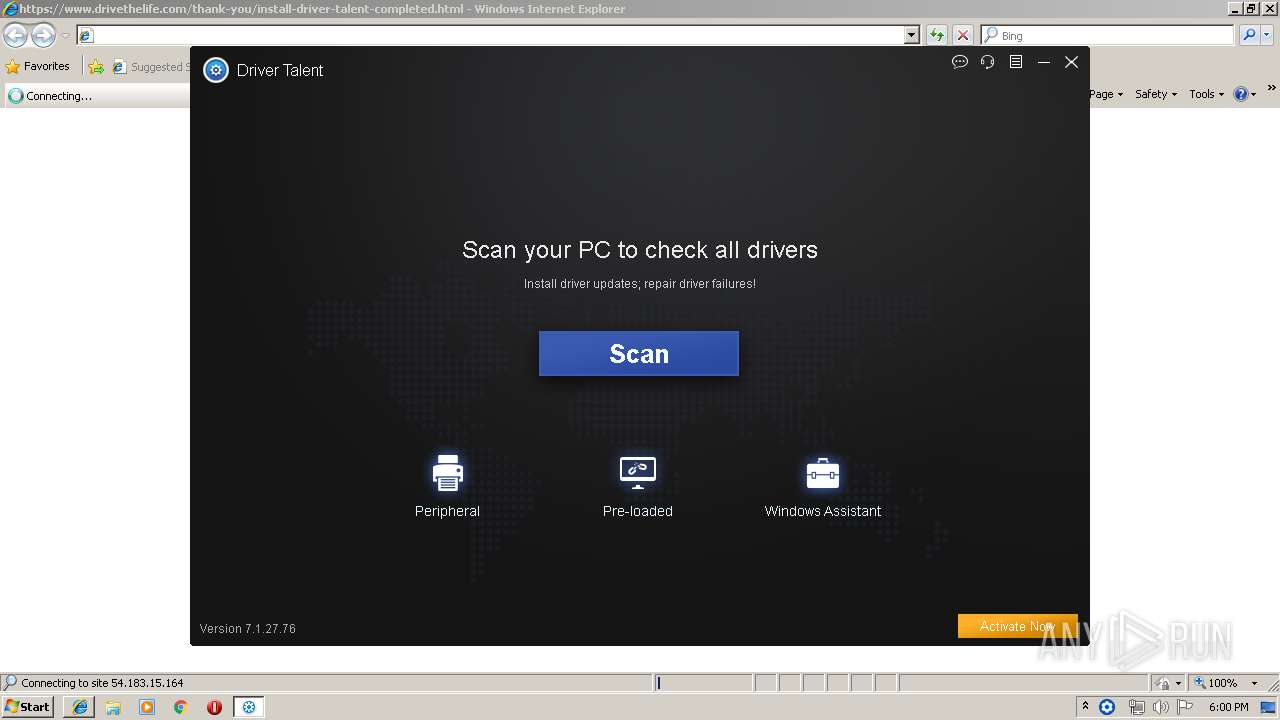Click Driver Talent tray icon
This screenshot has height=720, width=1280.
pos(1107,707)
